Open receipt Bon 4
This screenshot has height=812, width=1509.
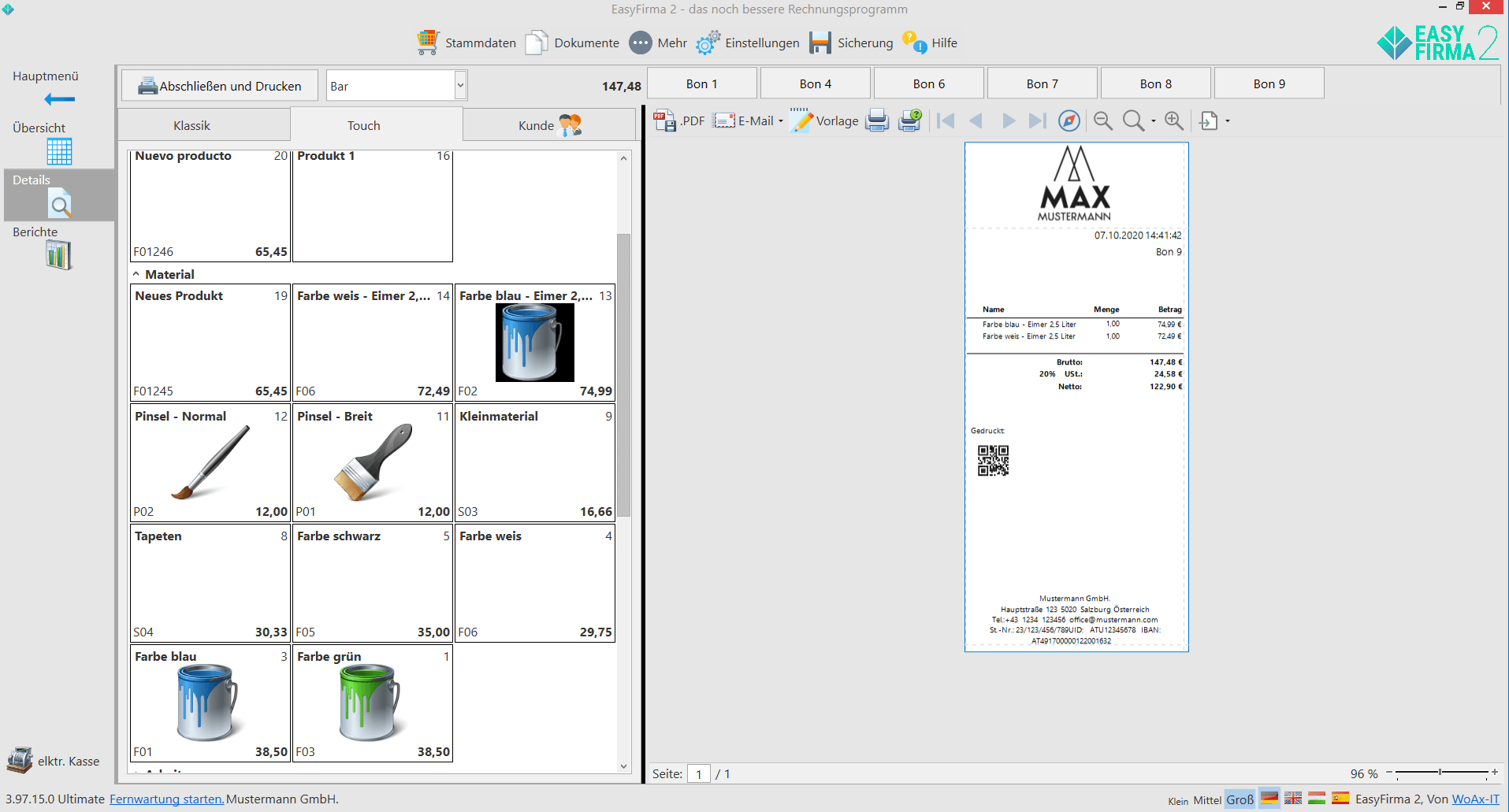(816, 83)
